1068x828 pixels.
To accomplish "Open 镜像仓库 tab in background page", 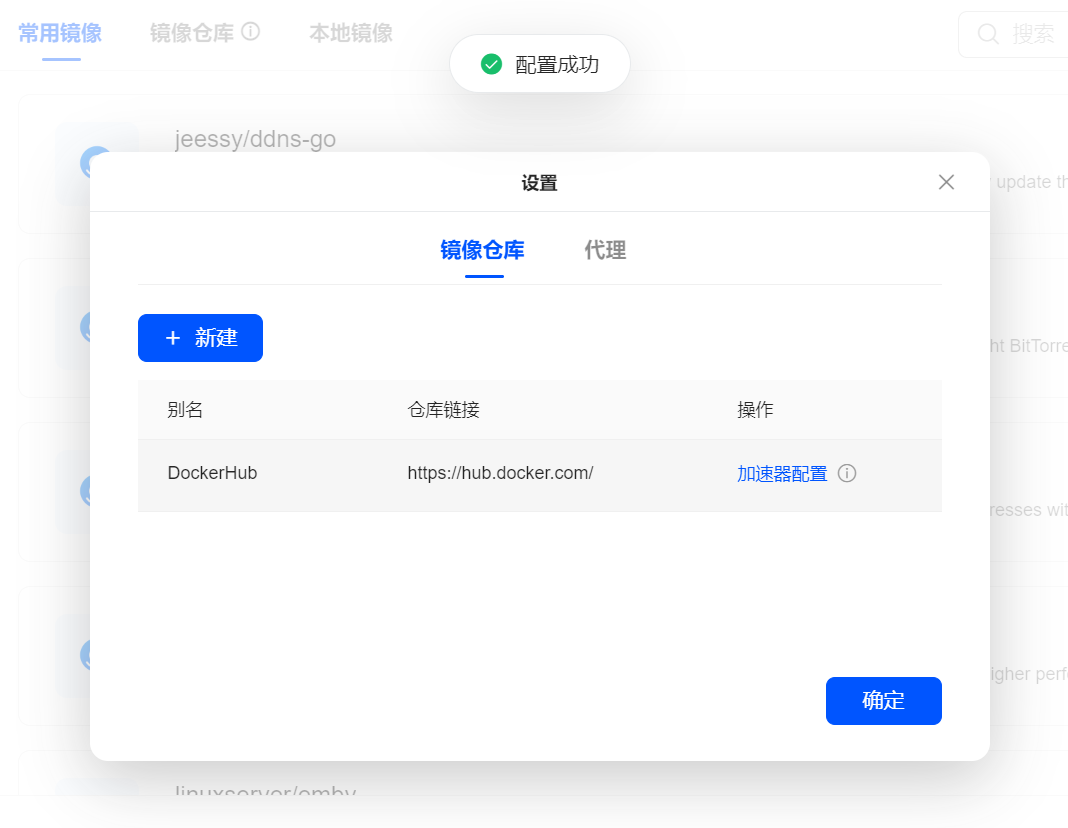I will [192, 33].
